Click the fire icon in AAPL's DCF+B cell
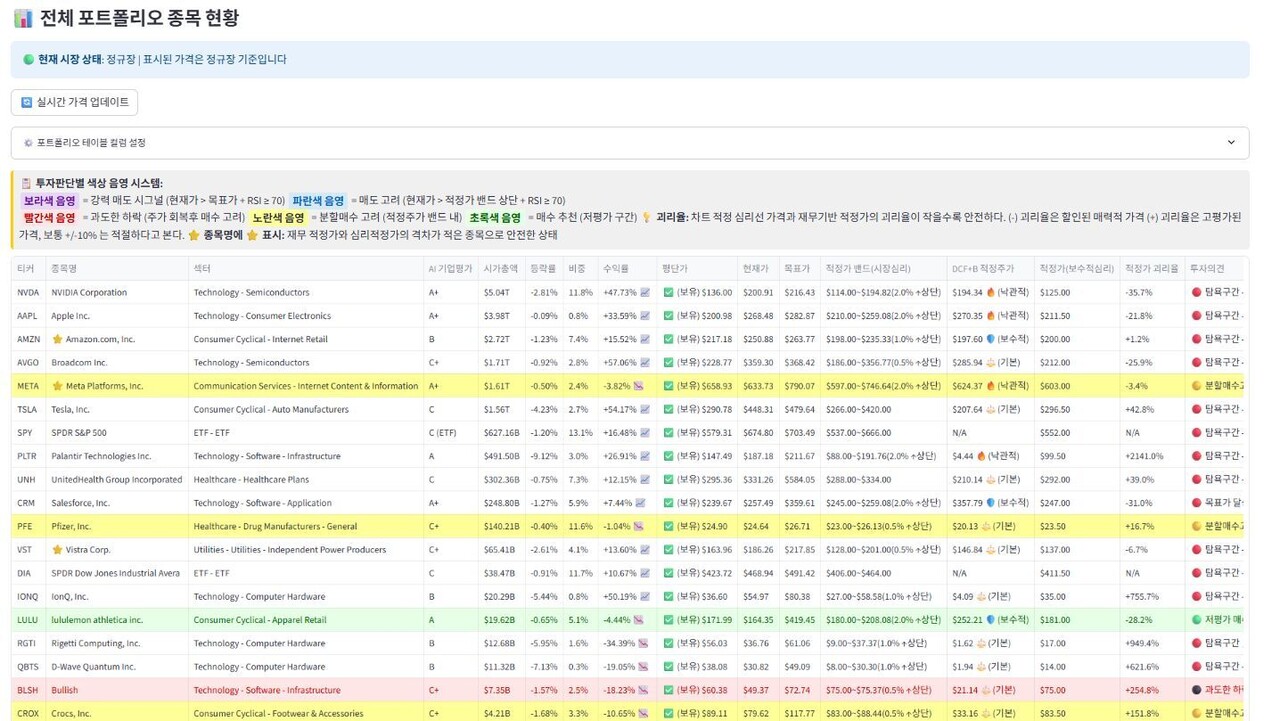The height and width of the screenshot is (721, 1280). pos(991,316)
